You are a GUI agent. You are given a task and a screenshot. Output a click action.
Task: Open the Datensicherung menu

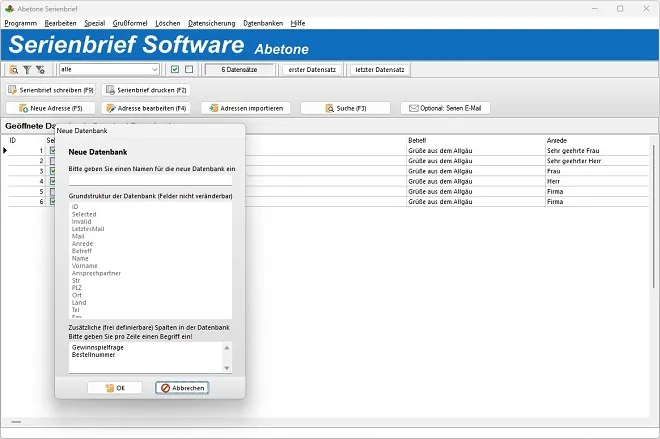tap(212, 23)
